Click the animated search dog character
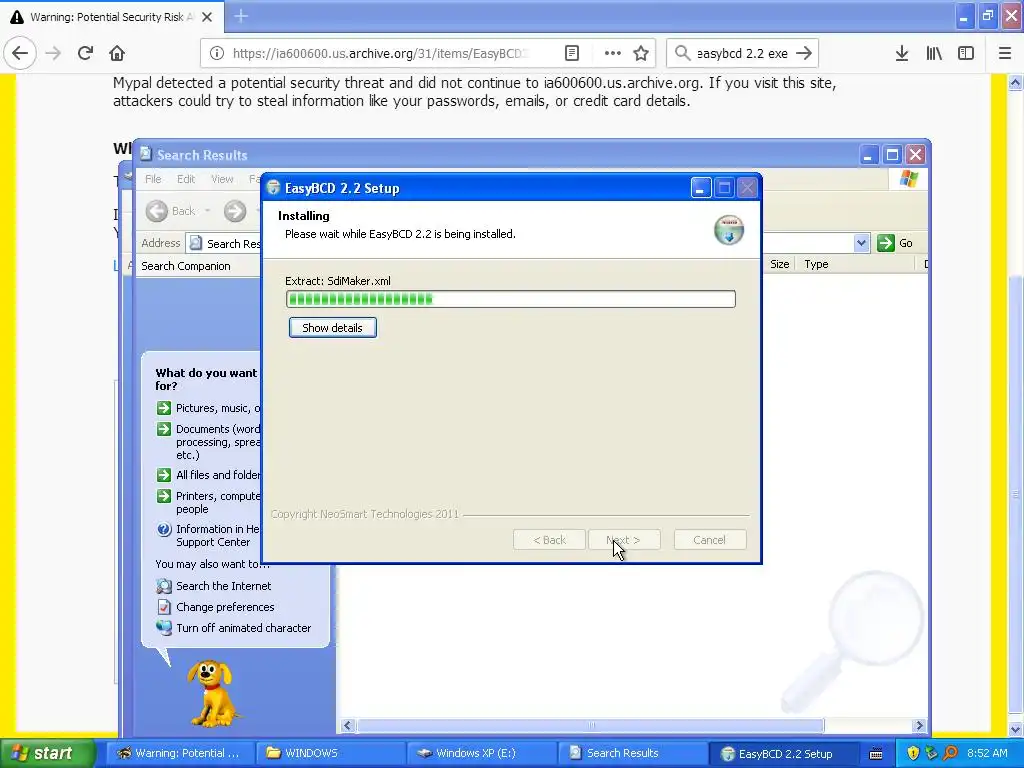This screenshot has width=1024, height=768. coord(212,693)
